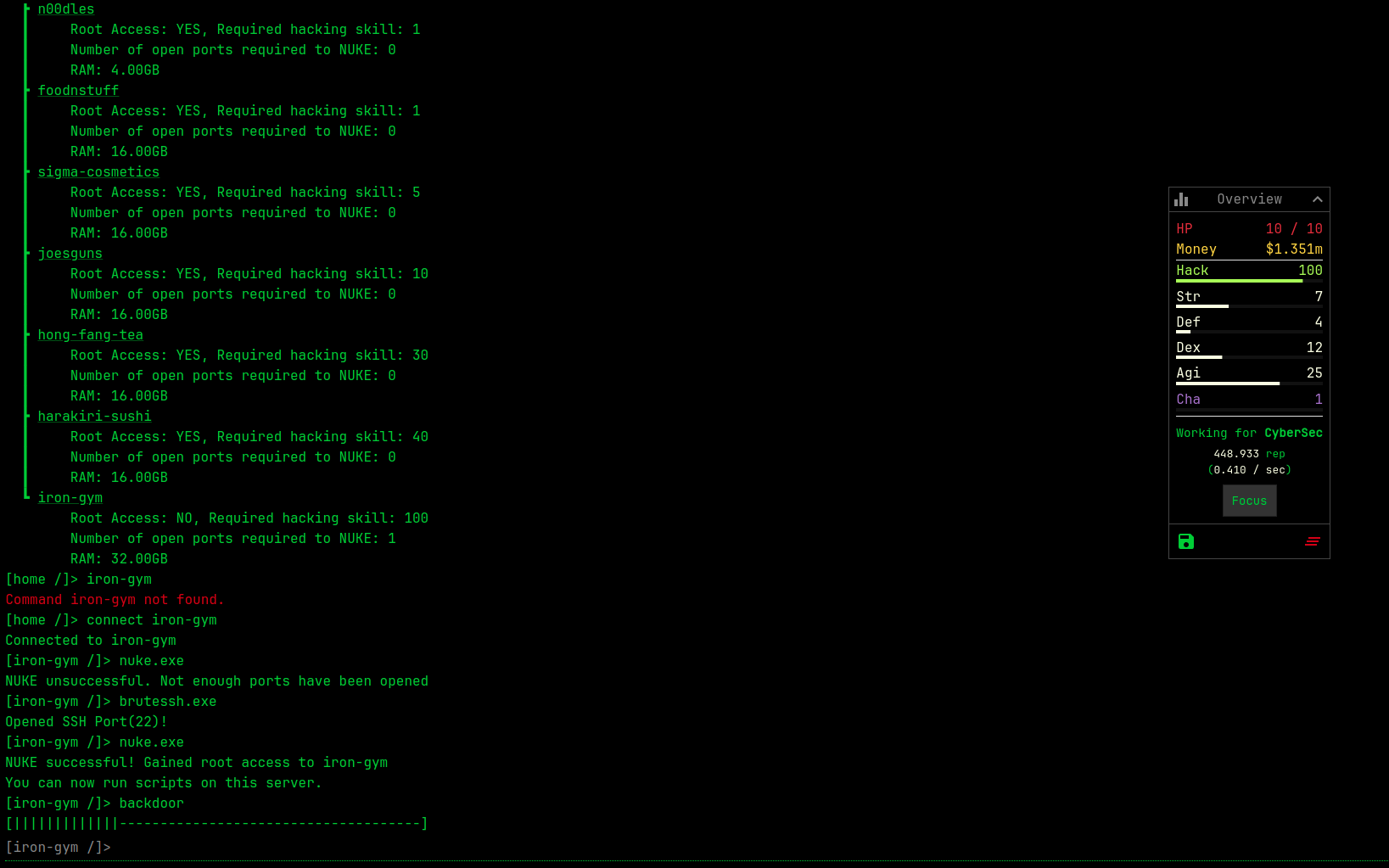Click "ports required to NUKE: 1" line
Screen dimensions: 1389x868
[x=233, y=539]
